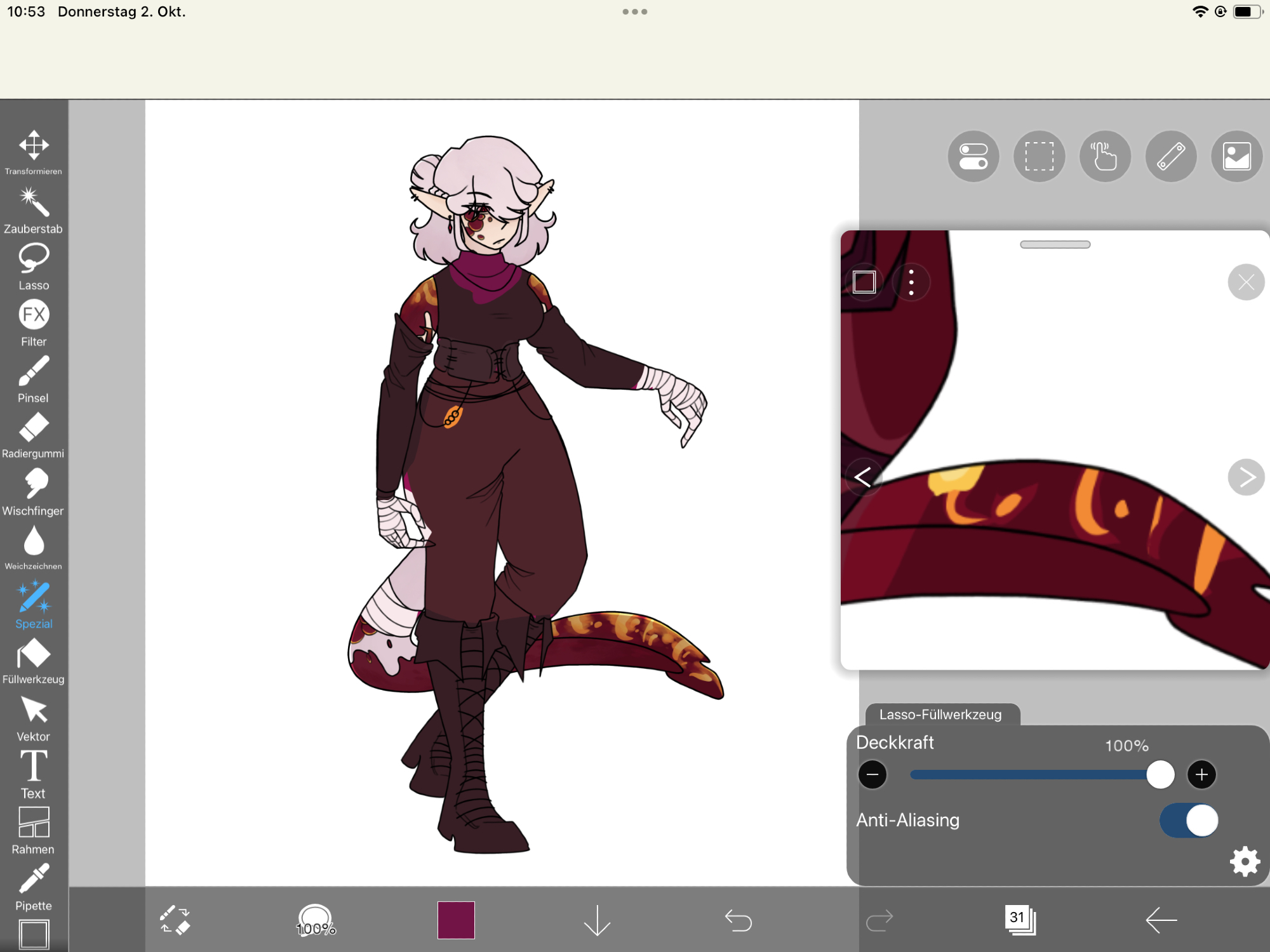
Task: Go to next reference image arrow
Action: [x=1246, y=477]
